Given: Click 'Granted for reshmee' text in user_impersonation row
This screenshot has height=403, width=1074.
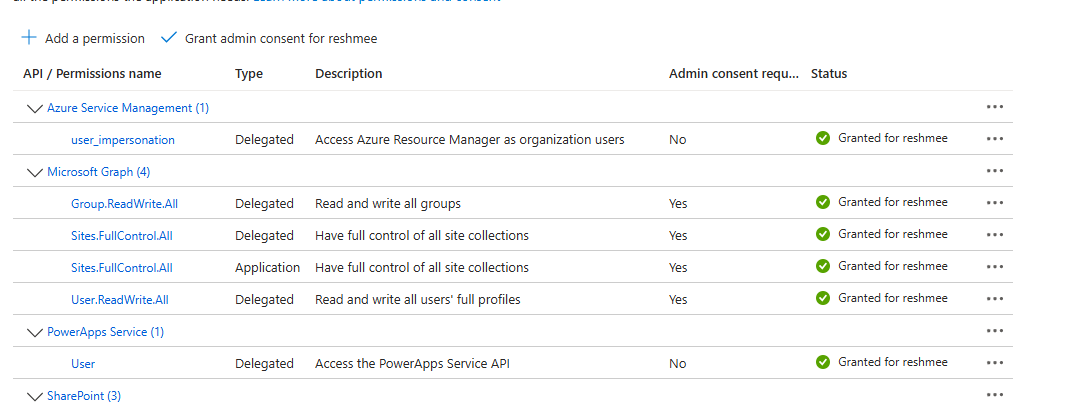Looking at the screenshot, I should 893,138.
